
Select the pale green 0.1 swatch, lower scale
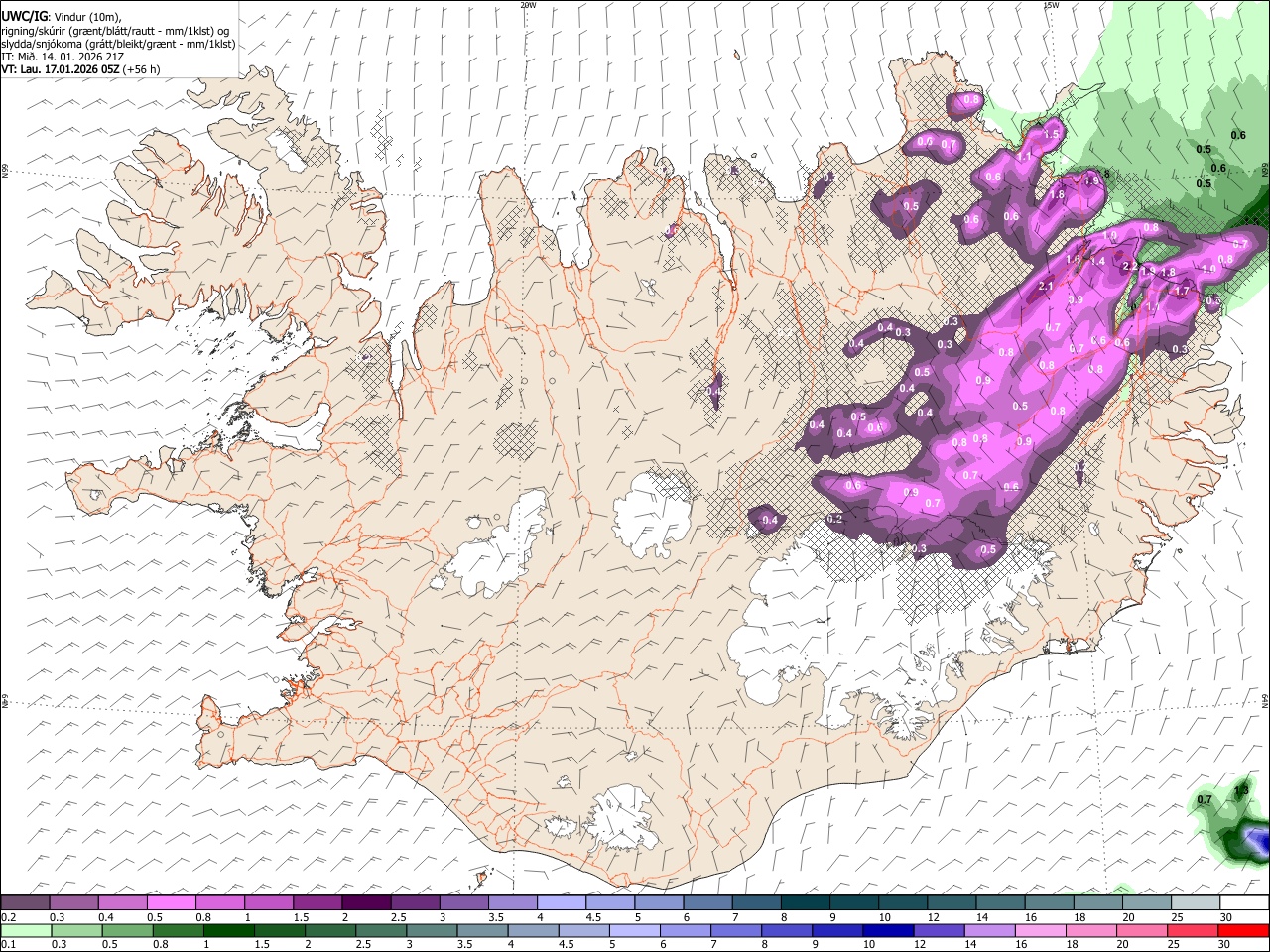25,930
